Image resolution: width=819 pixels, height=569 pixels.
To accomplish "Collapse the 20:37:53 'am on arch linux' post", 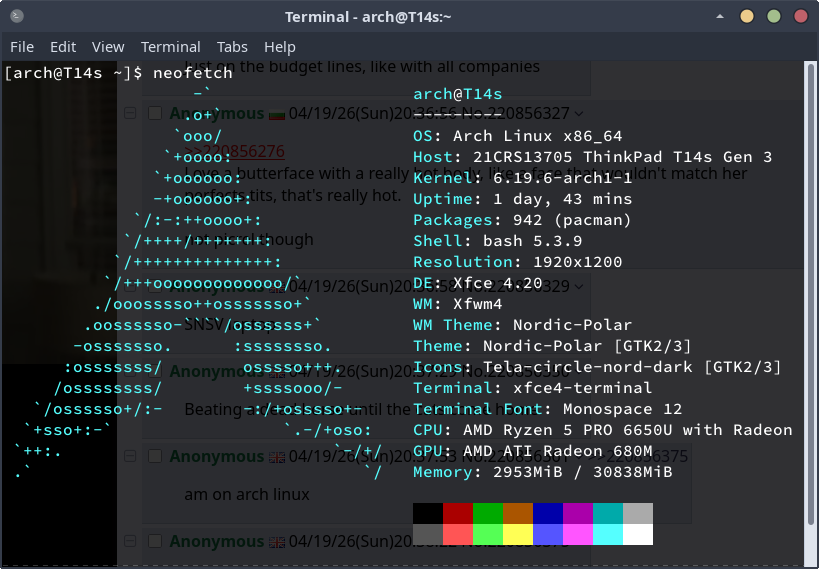I will [x=130, y=456].
